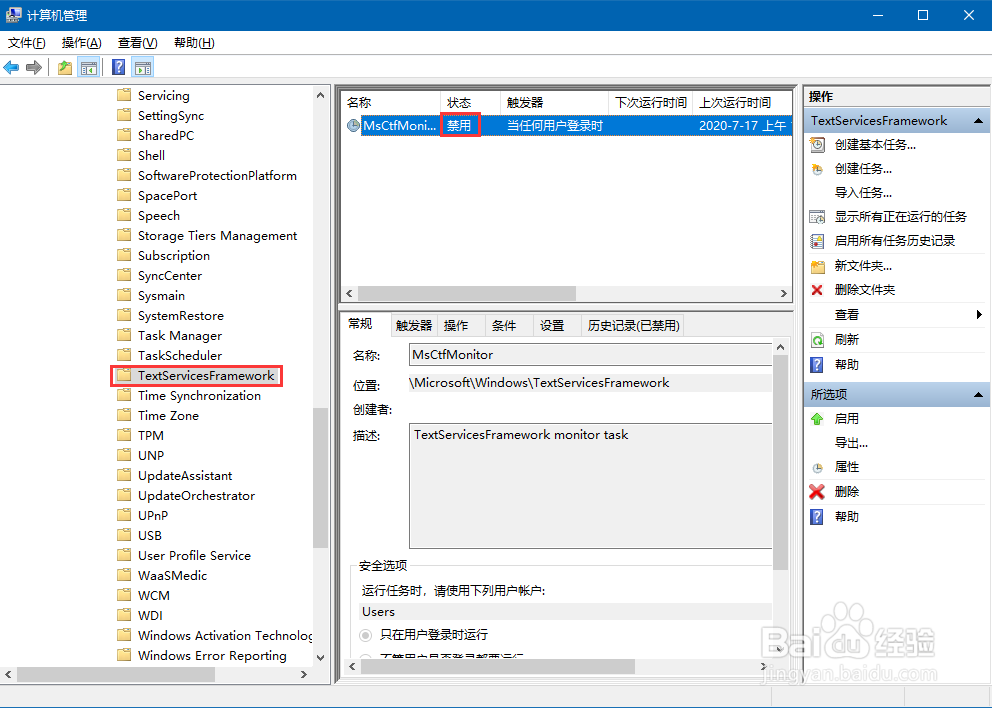Viewport: 992px width, 708px height.
Task: Sort by the 上次运行时间 column header
Action: click(x=741, y=102)
